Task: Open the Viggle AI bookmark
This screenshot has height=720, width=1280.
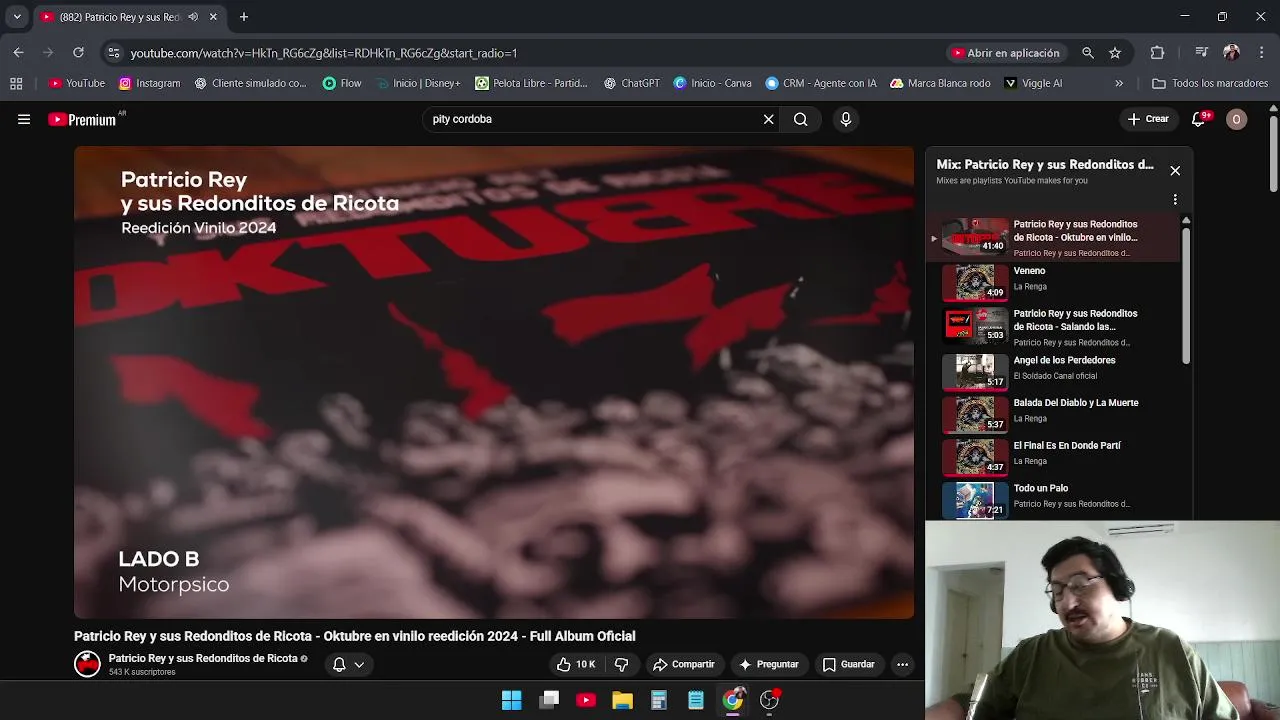Action: (1033, 83)
